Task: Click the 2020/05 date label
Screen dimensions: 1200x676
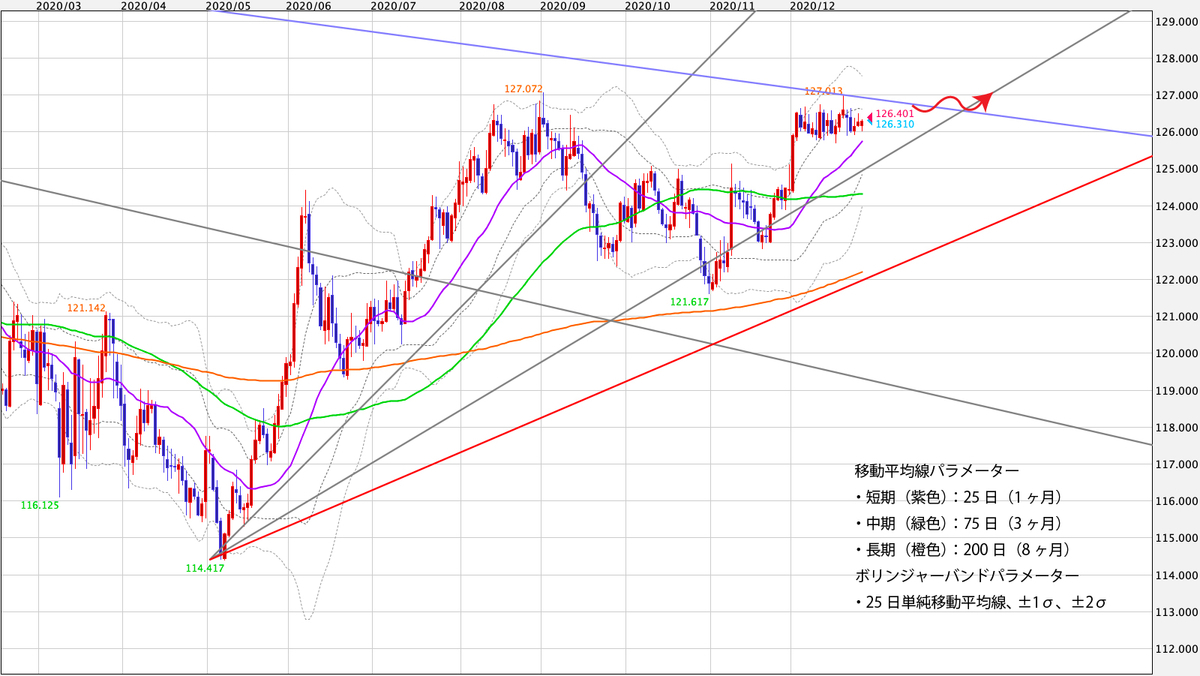Action: [x=226, y=6]
